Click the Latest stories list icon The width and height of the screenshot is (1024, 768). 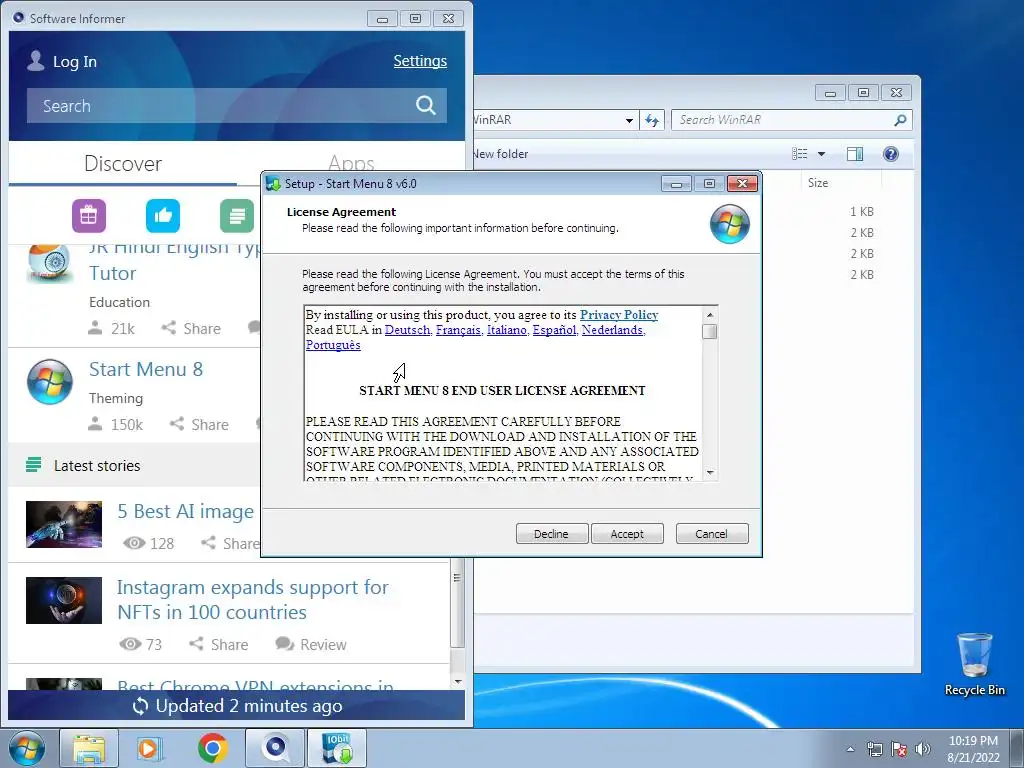pos(33,465)
